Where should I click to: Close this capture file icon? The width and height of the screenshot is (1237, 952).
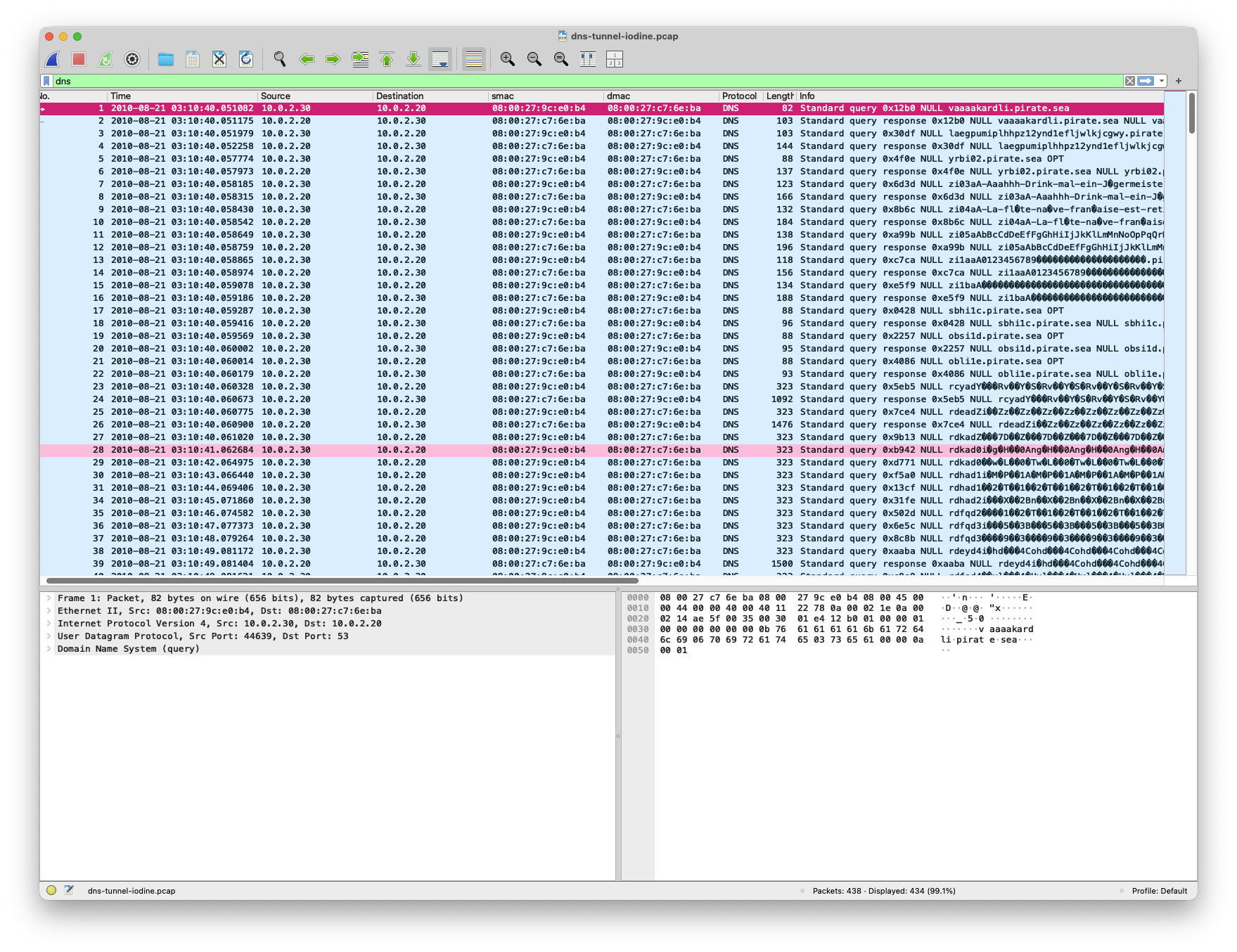point(219,59)
